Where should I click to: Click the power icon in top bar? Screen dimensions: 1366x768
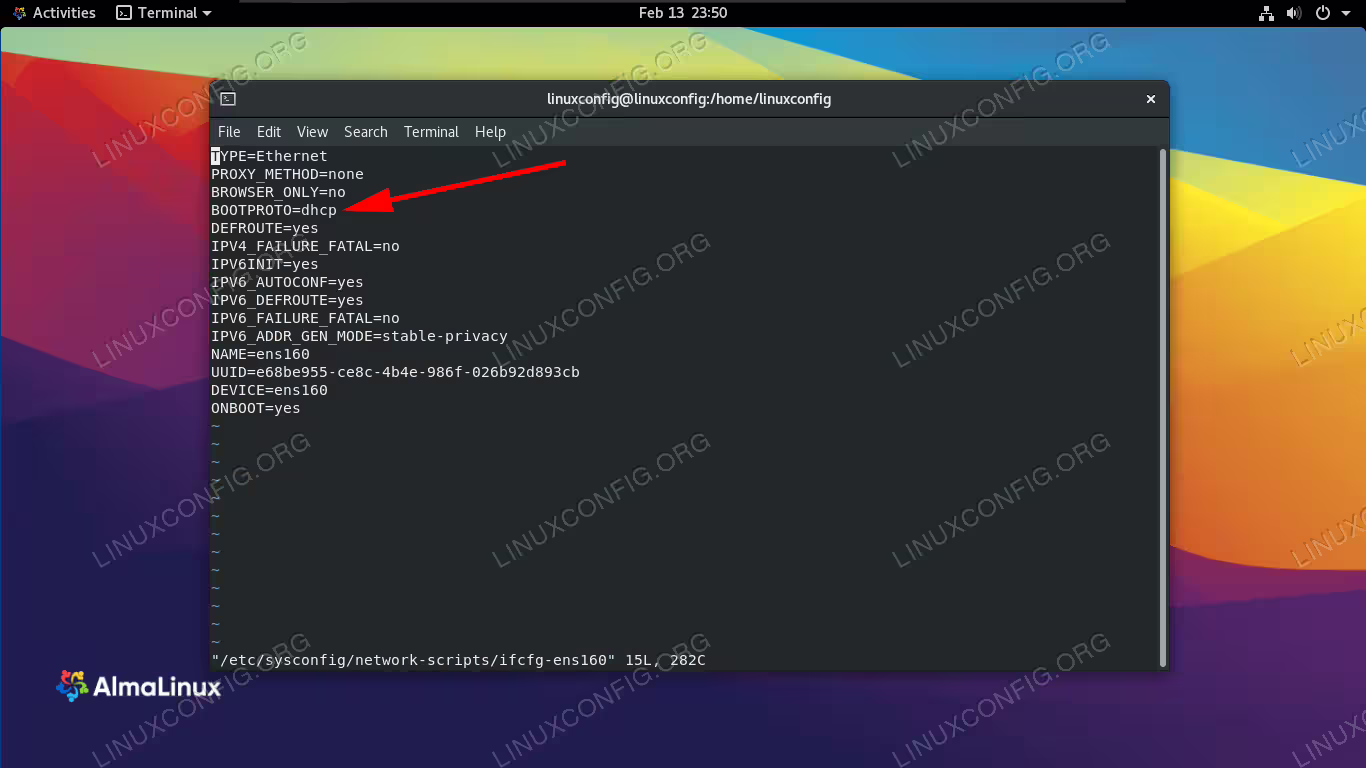1322,13
